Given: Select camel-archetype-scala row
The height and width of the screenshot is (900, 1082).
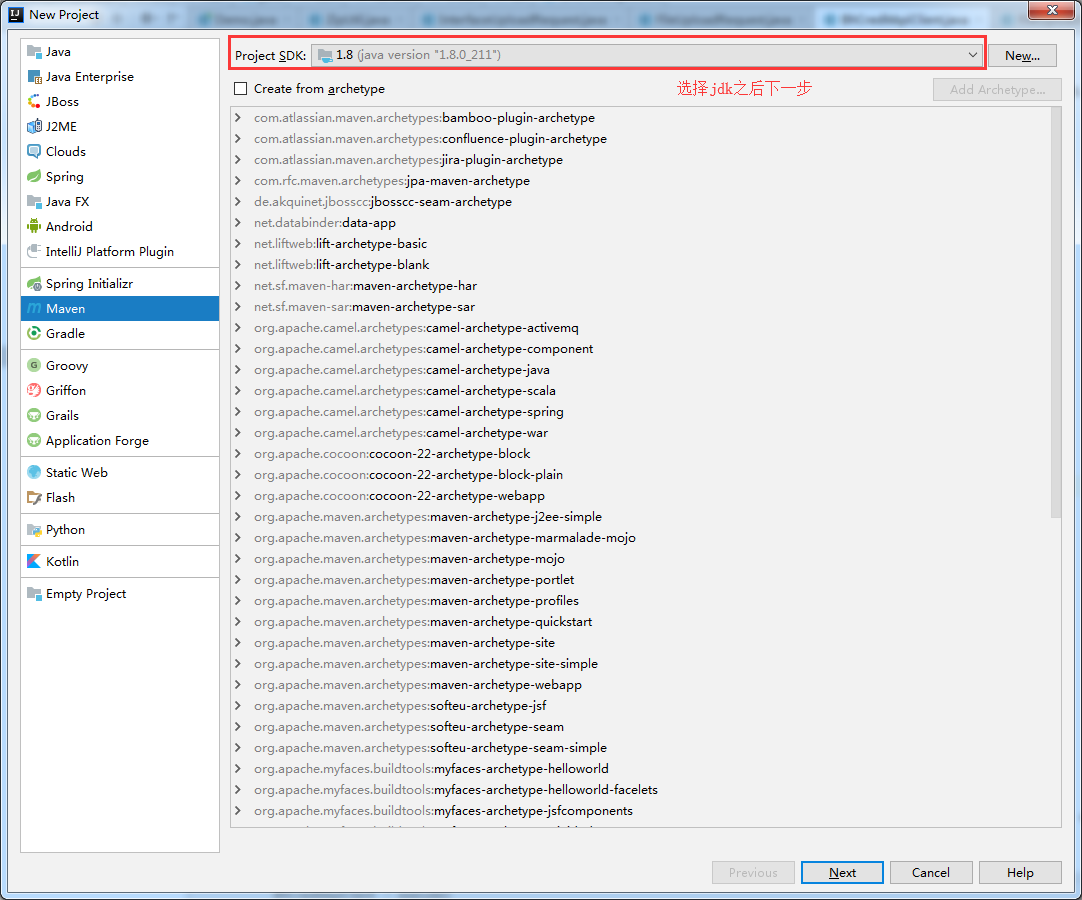Looking at the screenshot, I should coord(641,391).
